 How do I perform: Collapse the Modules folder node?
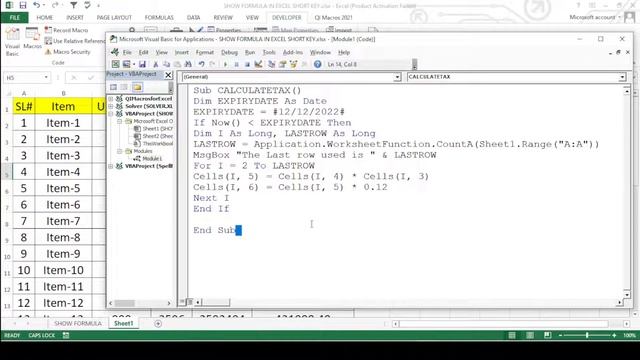pyautogui.click(x=120, y=151)
